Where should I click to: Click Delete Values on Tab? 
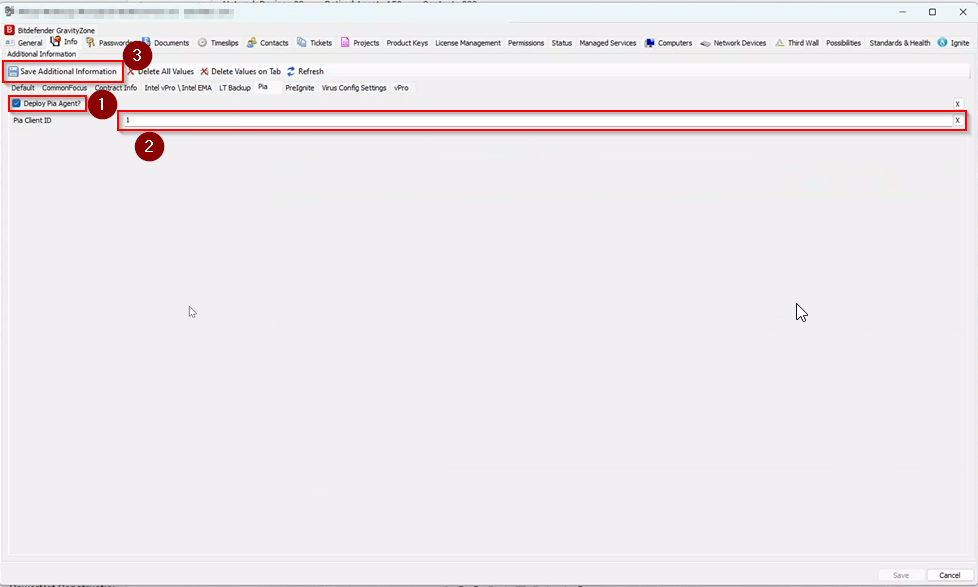pyautogui.click(x=241, y=72)
